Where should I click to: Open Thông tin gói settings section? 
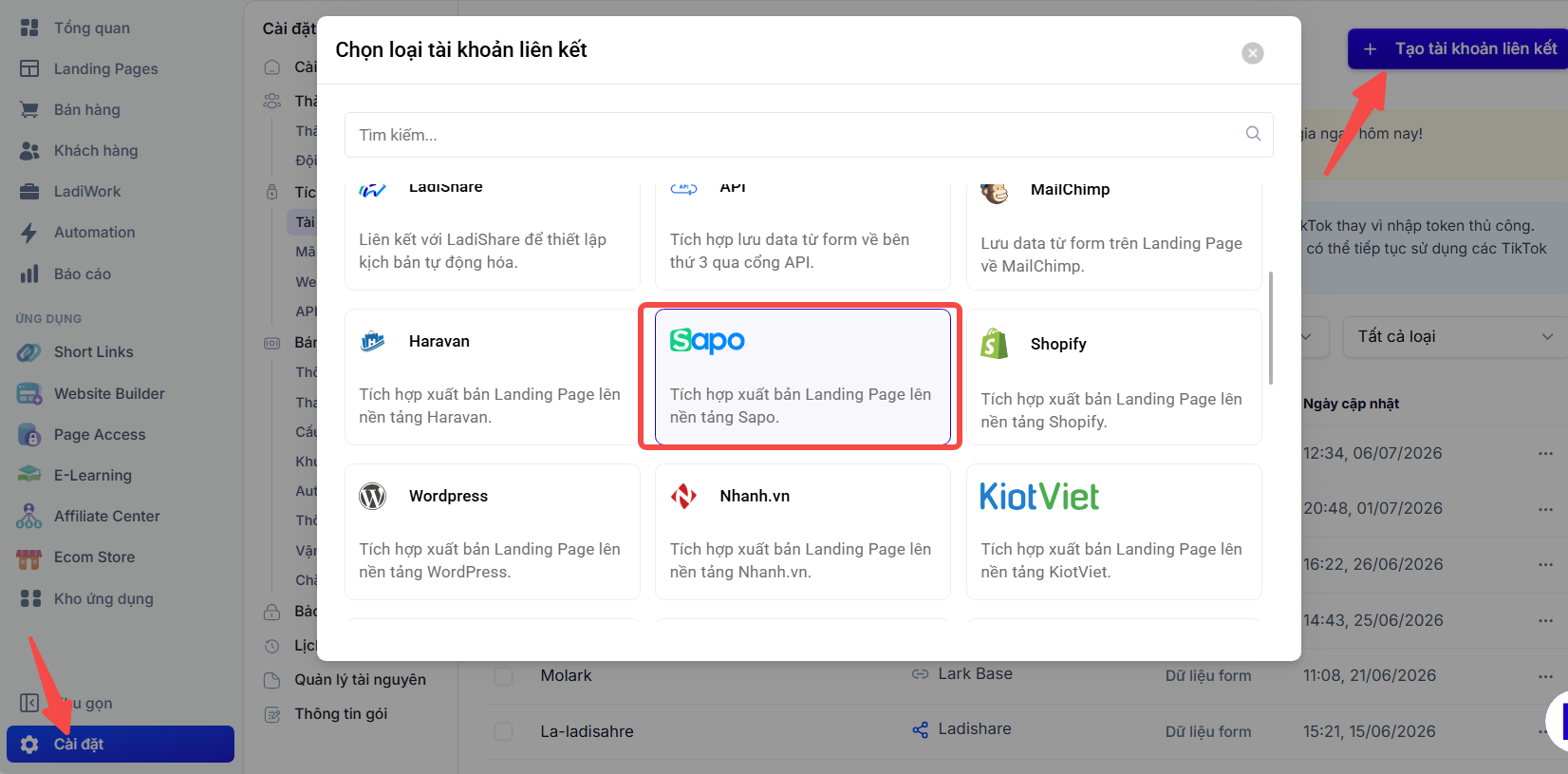click(341, 713)
